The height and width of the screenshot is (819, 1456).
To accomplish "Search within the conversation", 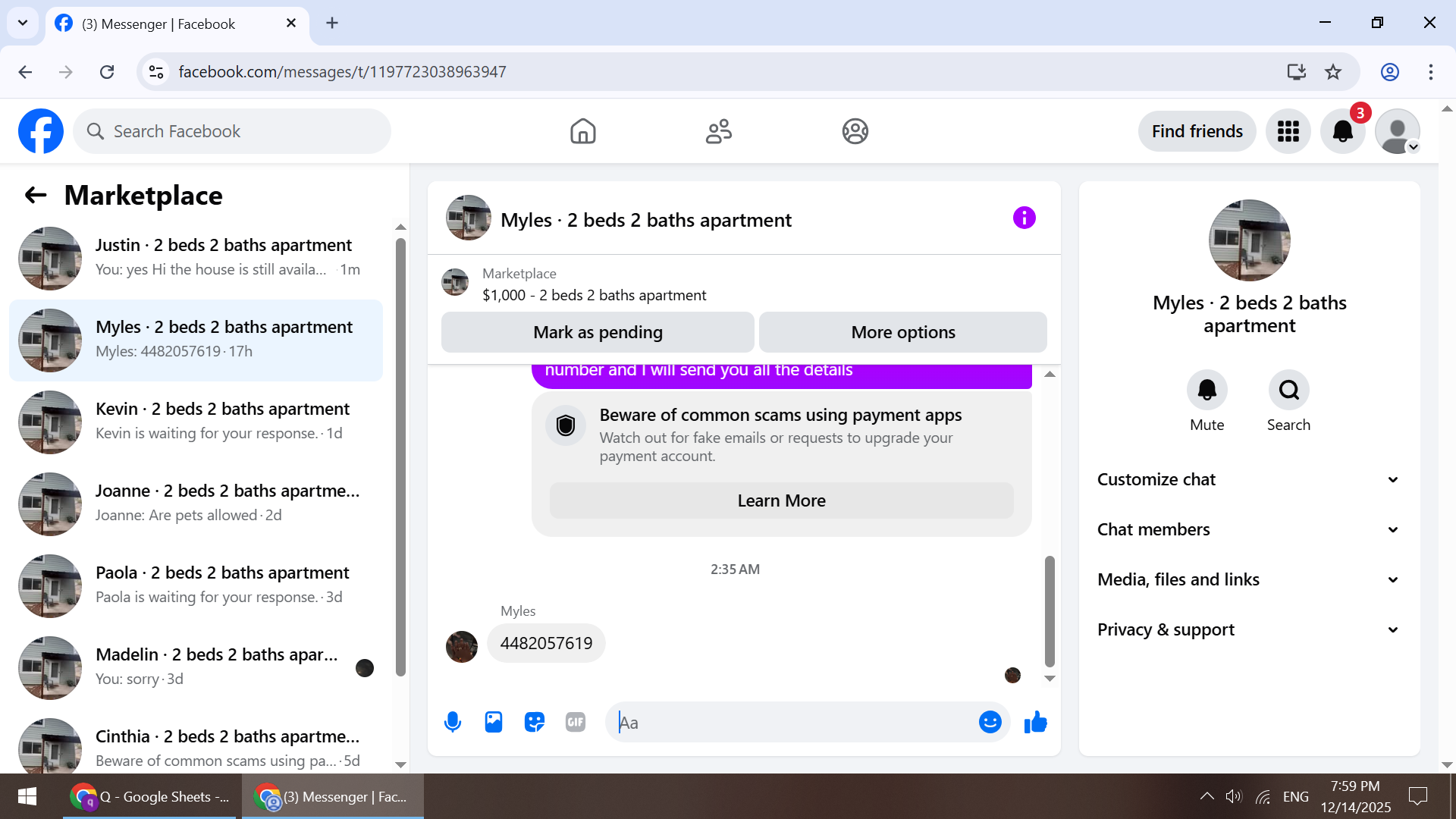I will 1288,391.
